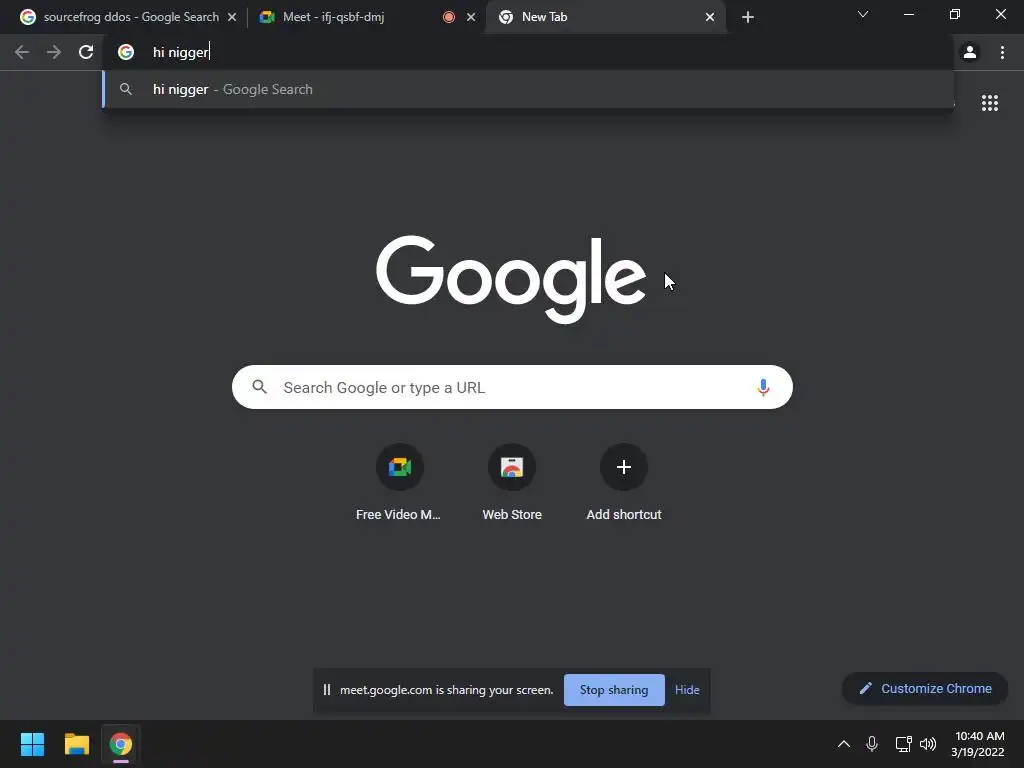Close the sourcefrog ddos Google Search tab
This screenshot has height=768, width=1024.
(x=232, y=17)
